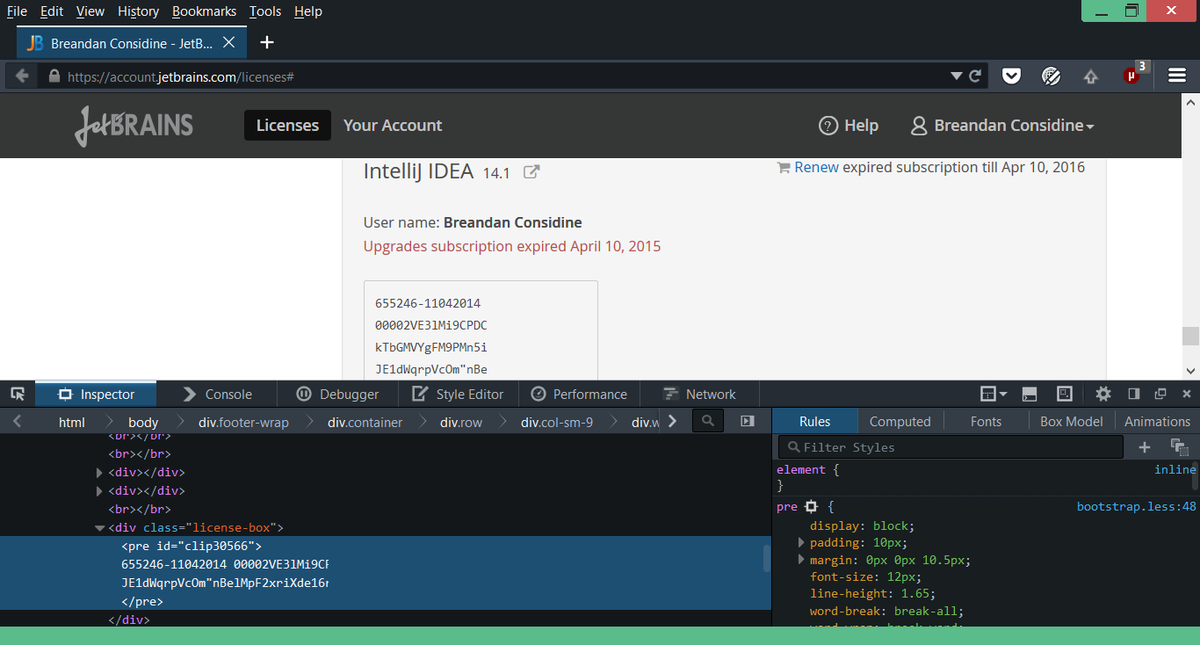
Task: Expand the first collapsed empty div node
Action: click(x=99, y=472)
